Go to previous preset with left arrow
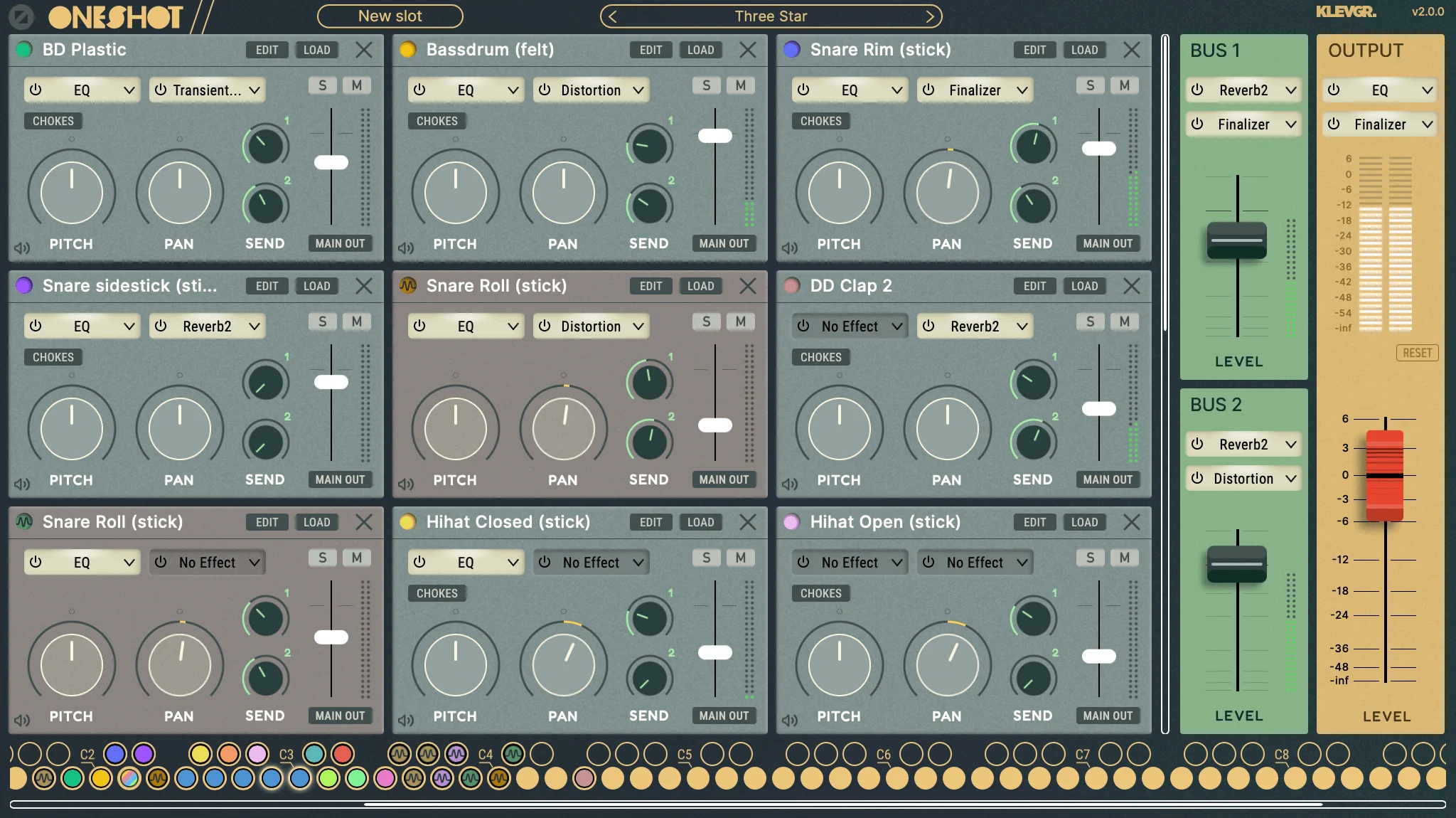Screen dimensions: 1456x818 (613, 16)
